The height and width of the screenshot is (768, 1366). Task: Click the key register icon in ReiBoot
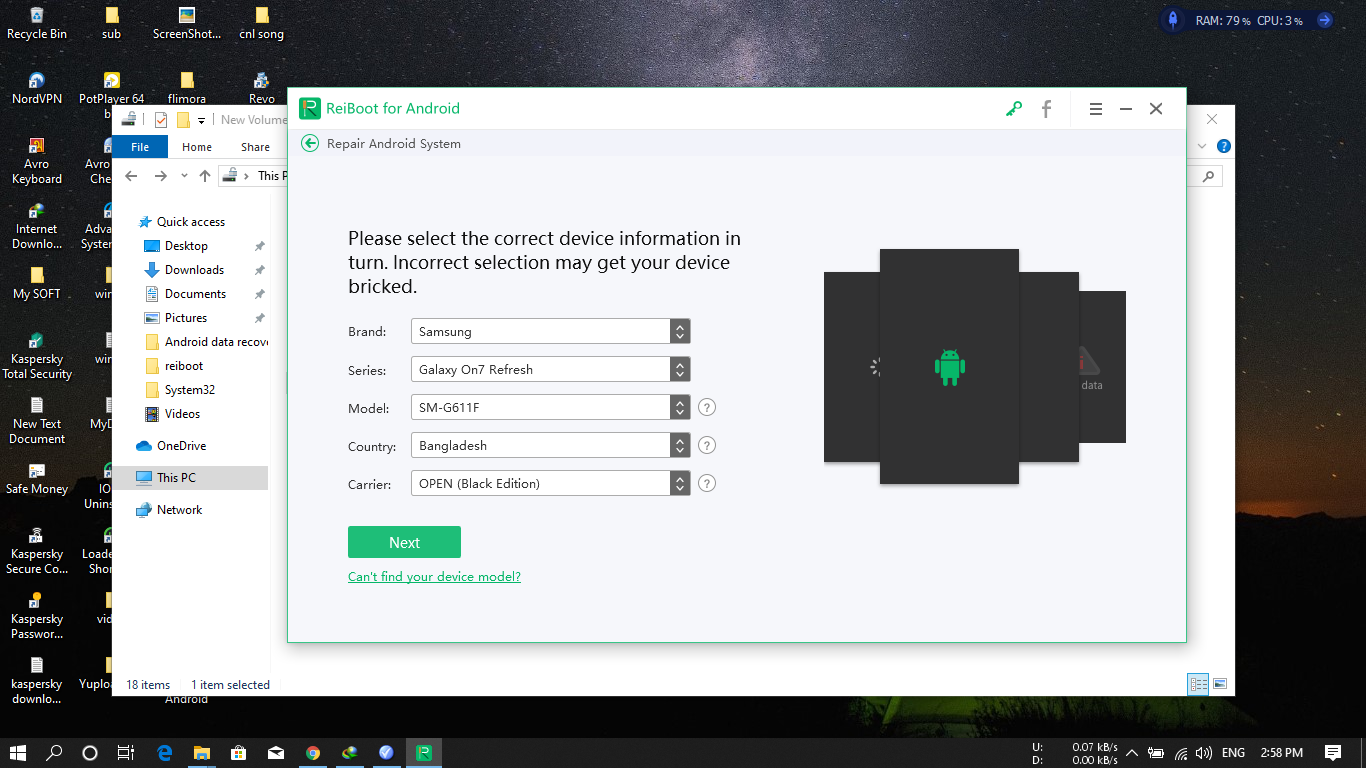[1014, 109]
